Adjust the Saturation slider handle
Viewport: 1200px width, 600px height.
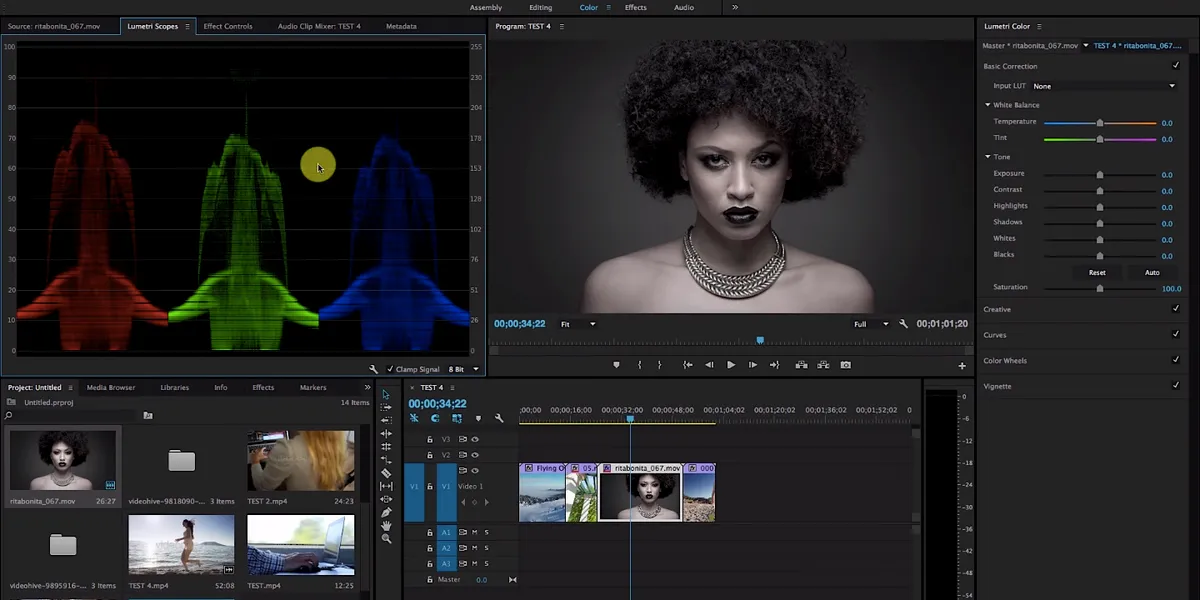[1100, 288]
